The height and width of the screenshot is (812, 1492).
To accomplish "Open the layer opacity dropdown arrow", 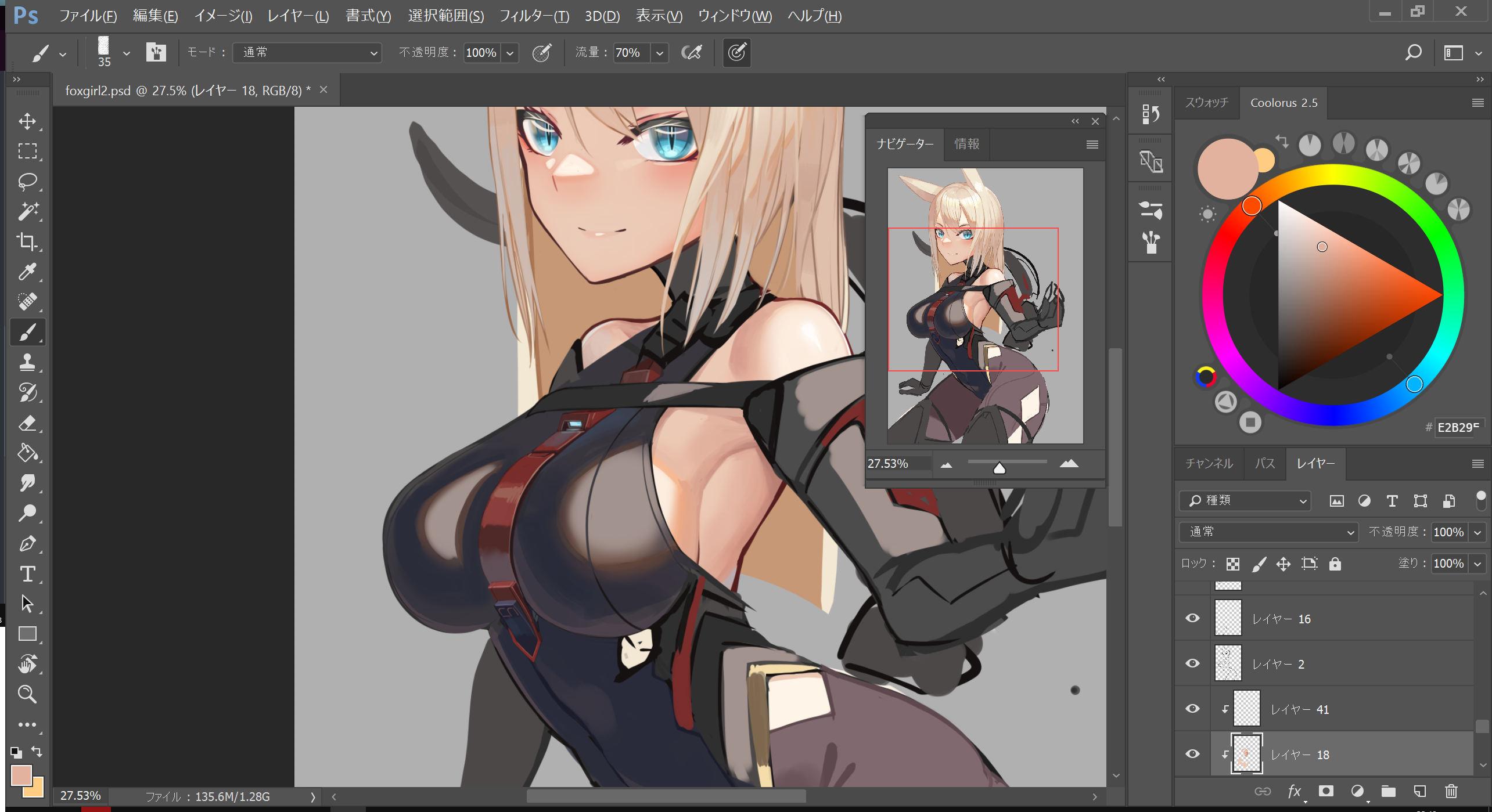I will click(x=1477, y=532).
